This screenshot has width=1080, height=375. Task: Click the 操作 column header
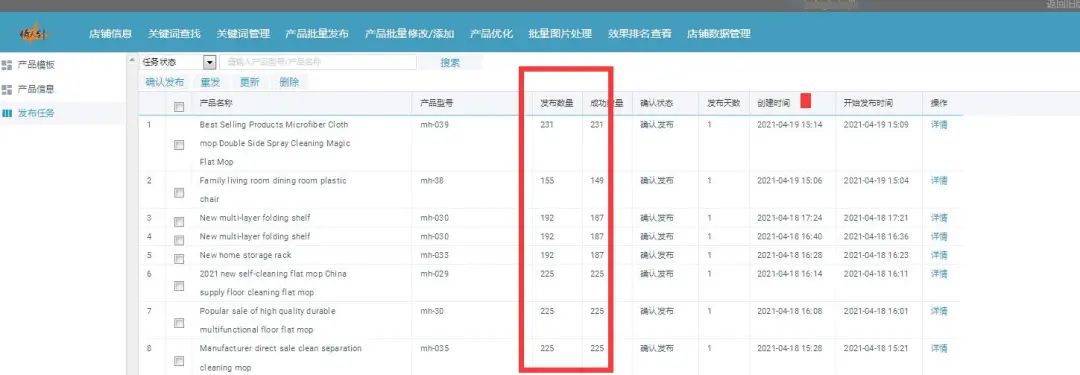[938, 103]
